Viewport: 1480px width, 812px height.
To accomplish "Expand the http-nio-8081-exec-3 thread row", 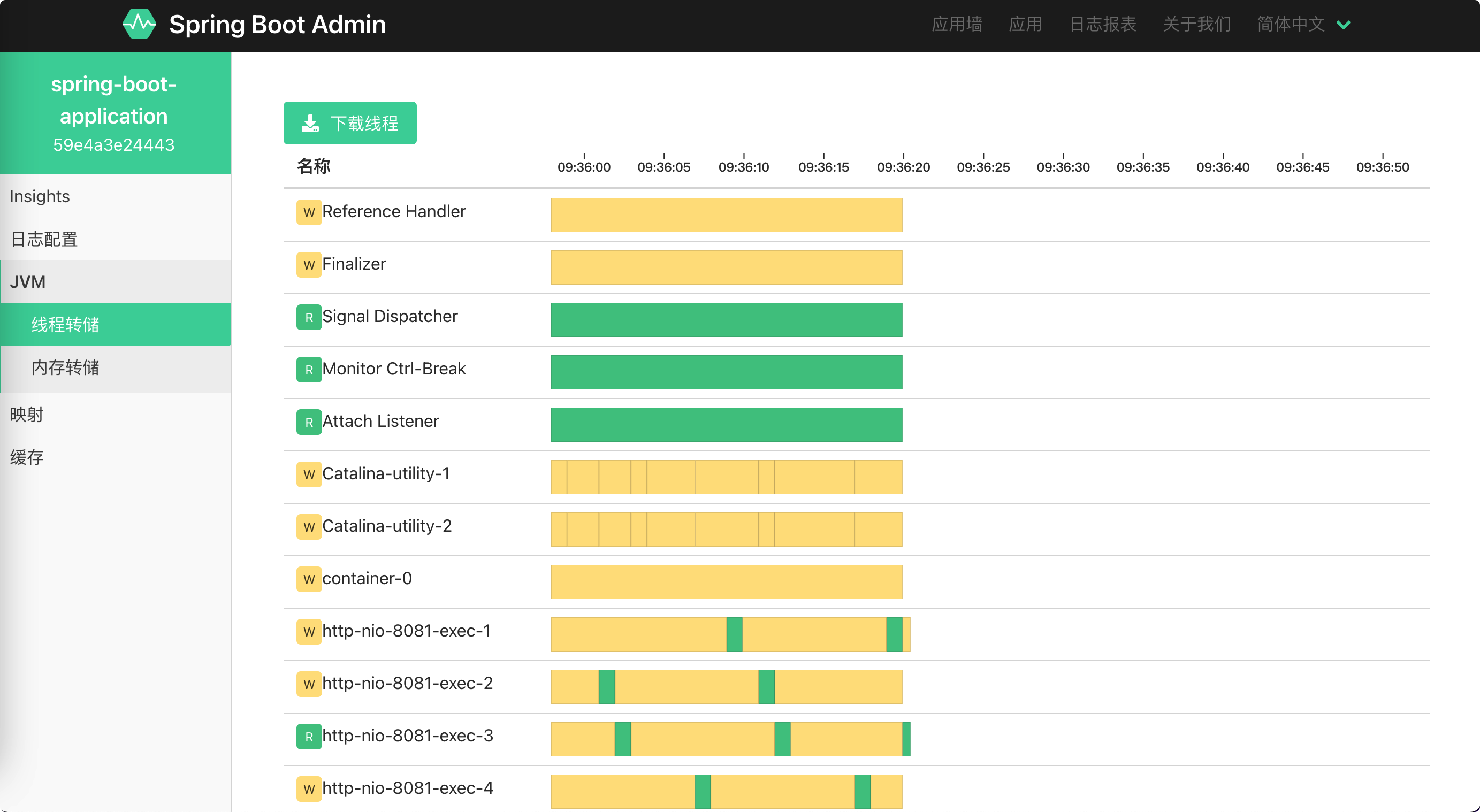I will pos(856,739).
